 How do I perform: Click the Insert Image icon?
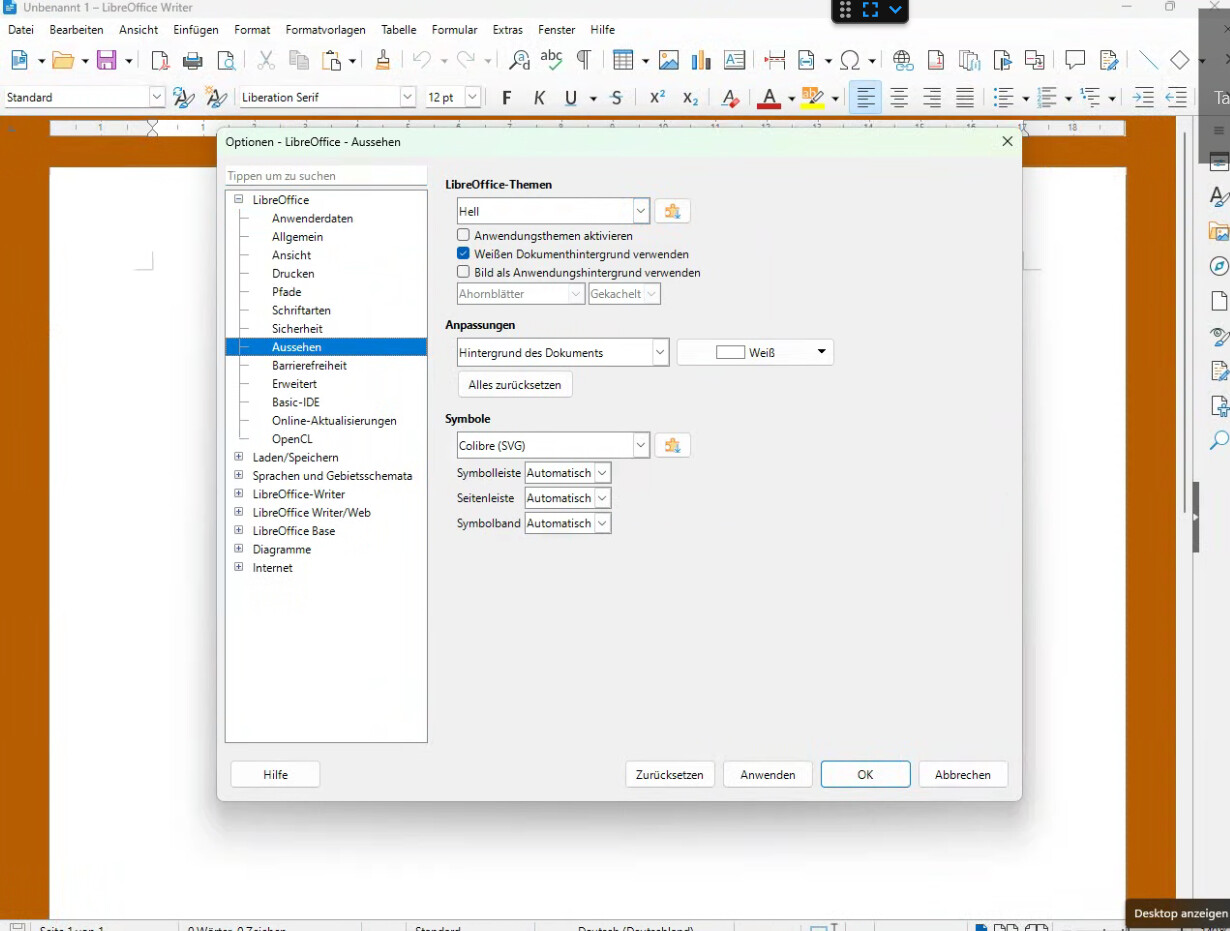point(668,61)
